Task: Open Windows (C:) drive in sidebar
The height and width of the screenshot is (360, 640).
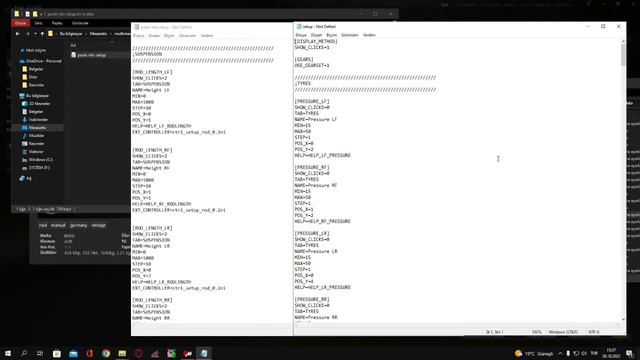Action: 40,160
